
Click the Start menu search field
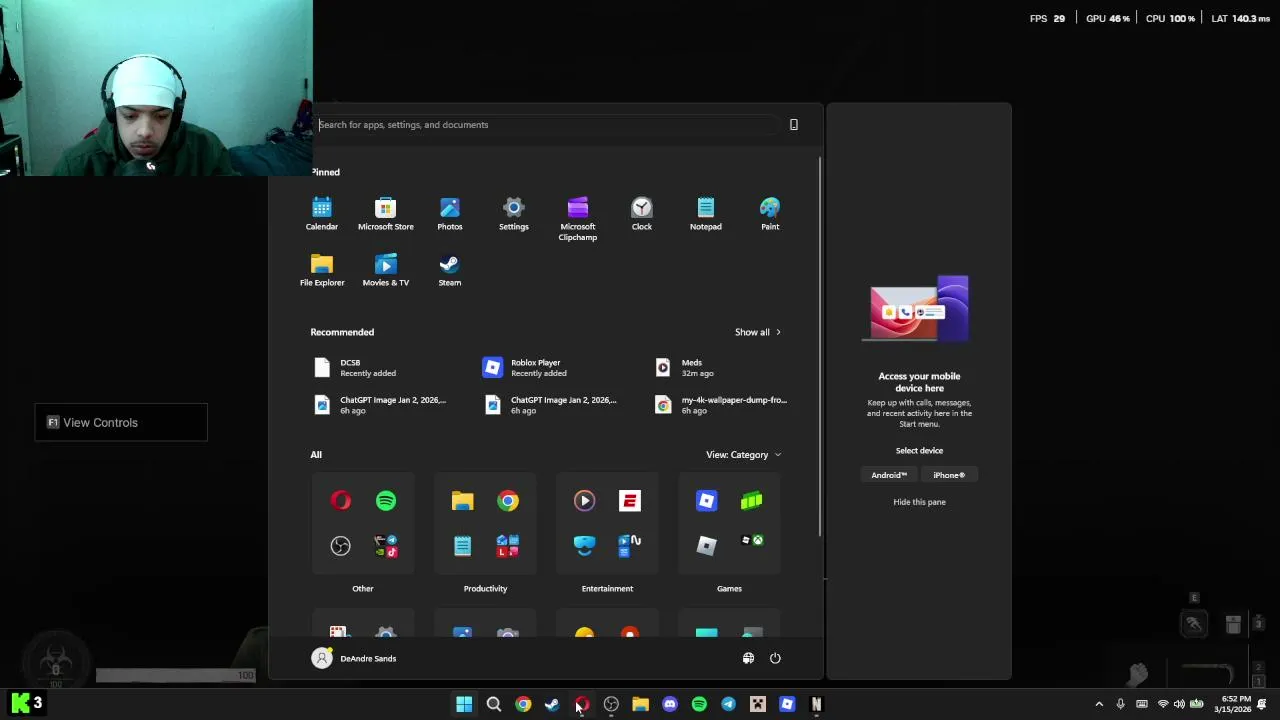[x=547, y=125]
